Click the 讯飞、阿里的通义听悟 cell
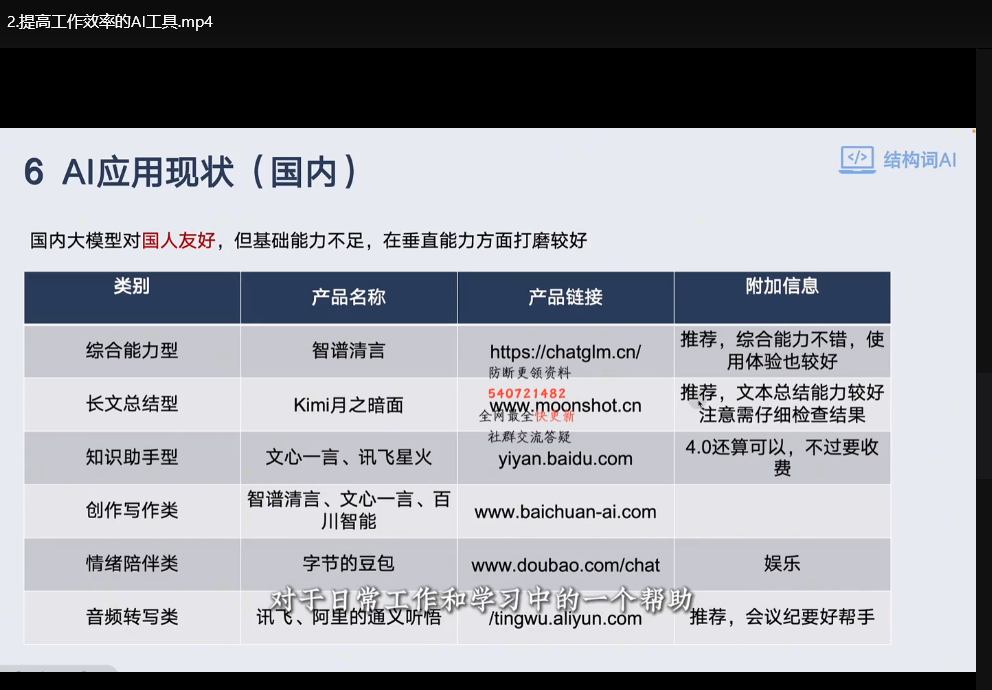 click(x=349, y=617)
